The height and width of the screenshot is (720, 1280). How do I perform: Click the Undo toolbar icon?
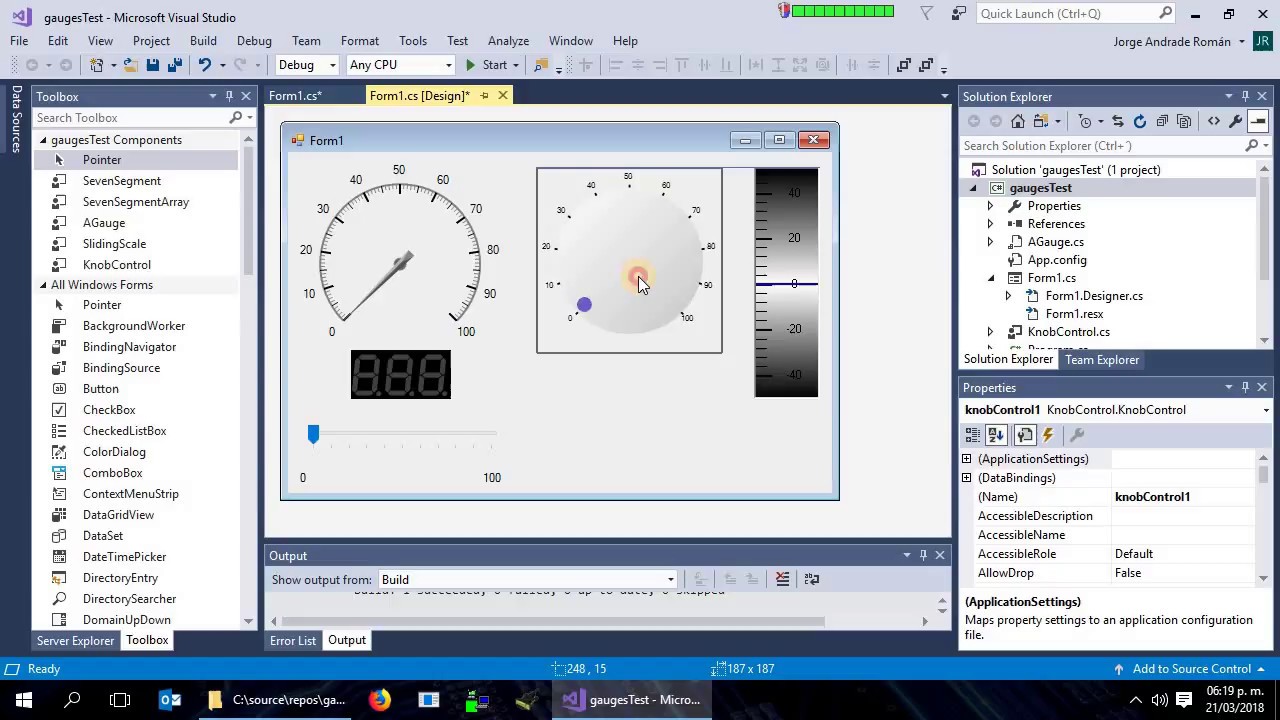pos(204,65)
